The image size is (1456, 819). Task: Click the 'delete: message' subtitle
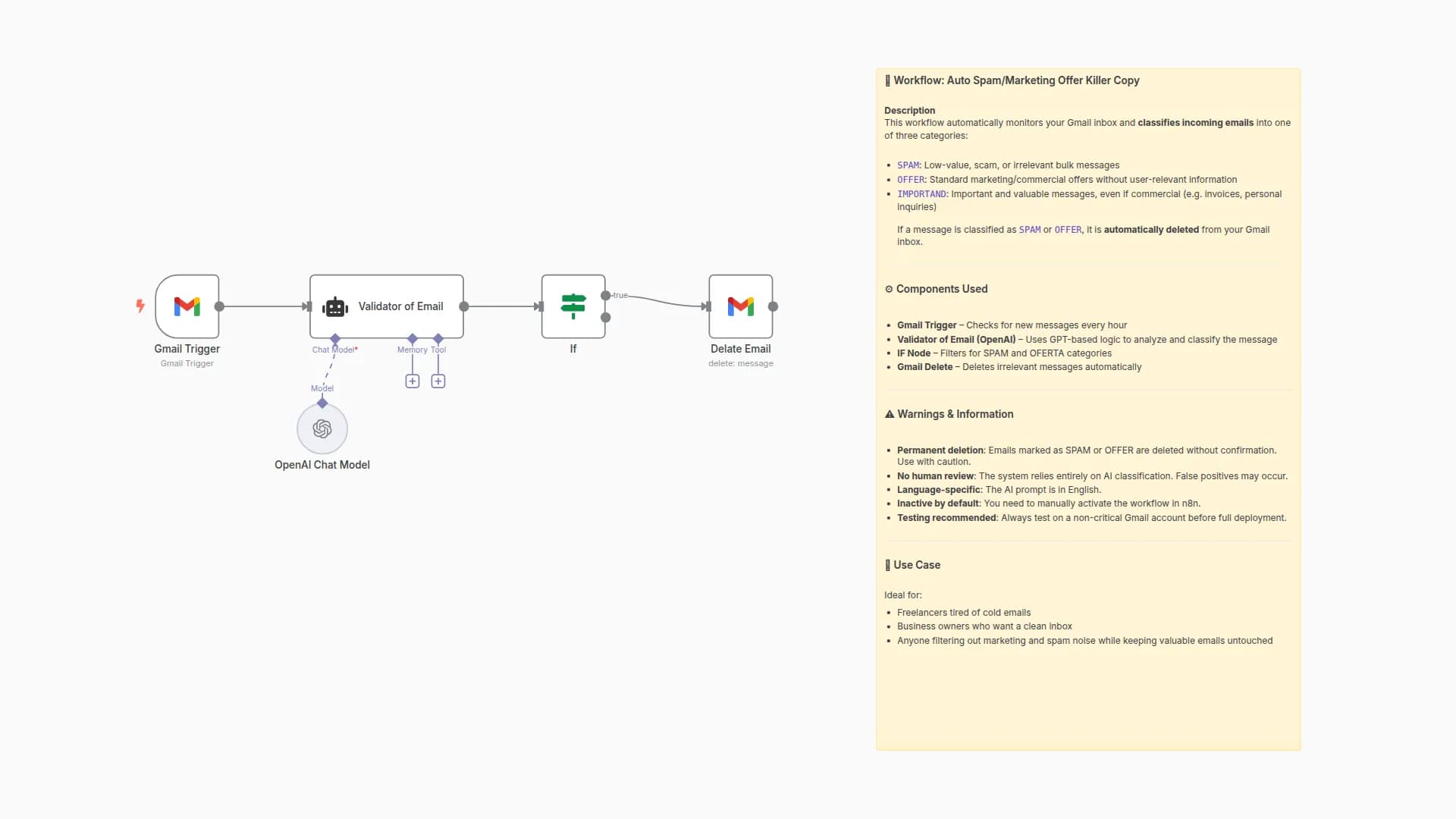click(741, 363)
